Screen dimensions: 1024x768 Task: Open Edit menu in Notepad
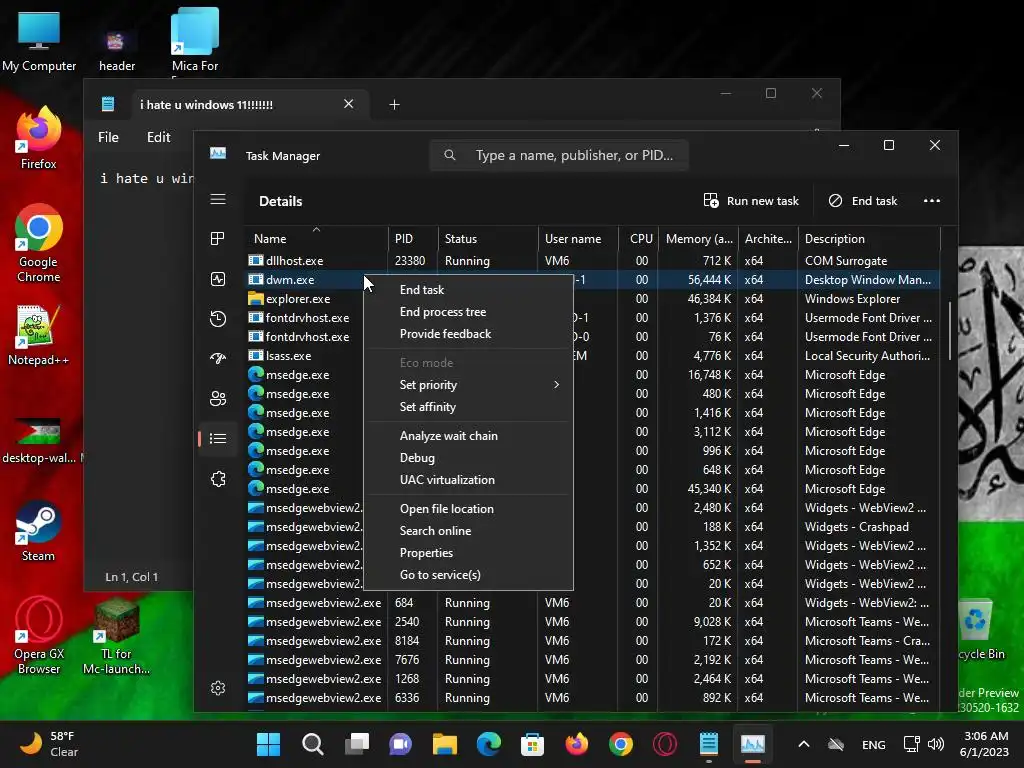(159, 137)
